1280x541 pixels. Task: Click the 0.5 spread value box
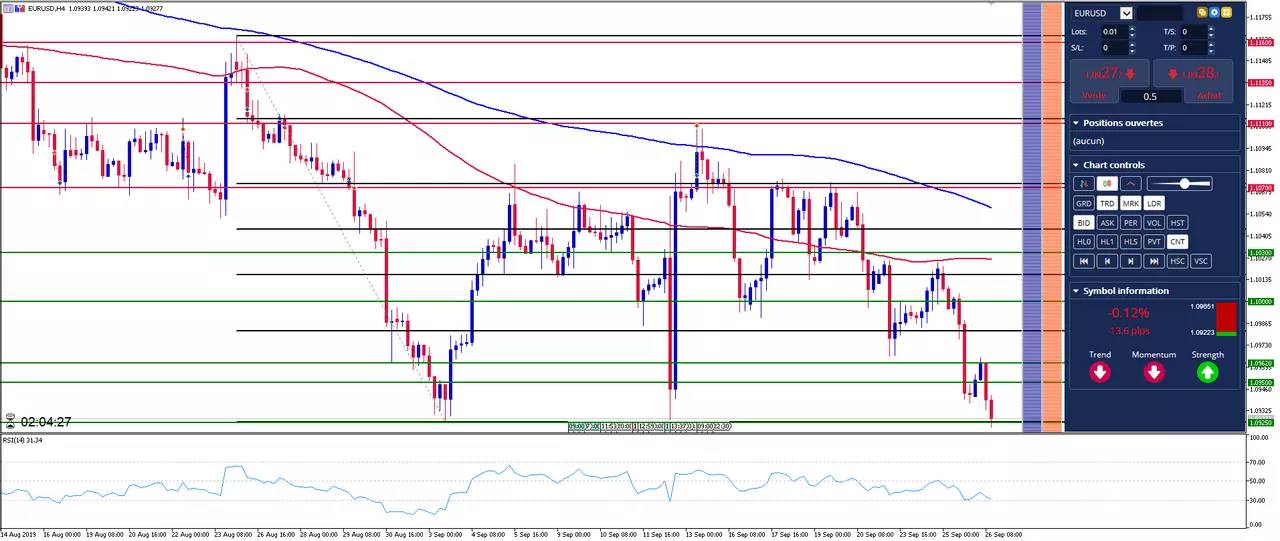tap(1151, 96)
